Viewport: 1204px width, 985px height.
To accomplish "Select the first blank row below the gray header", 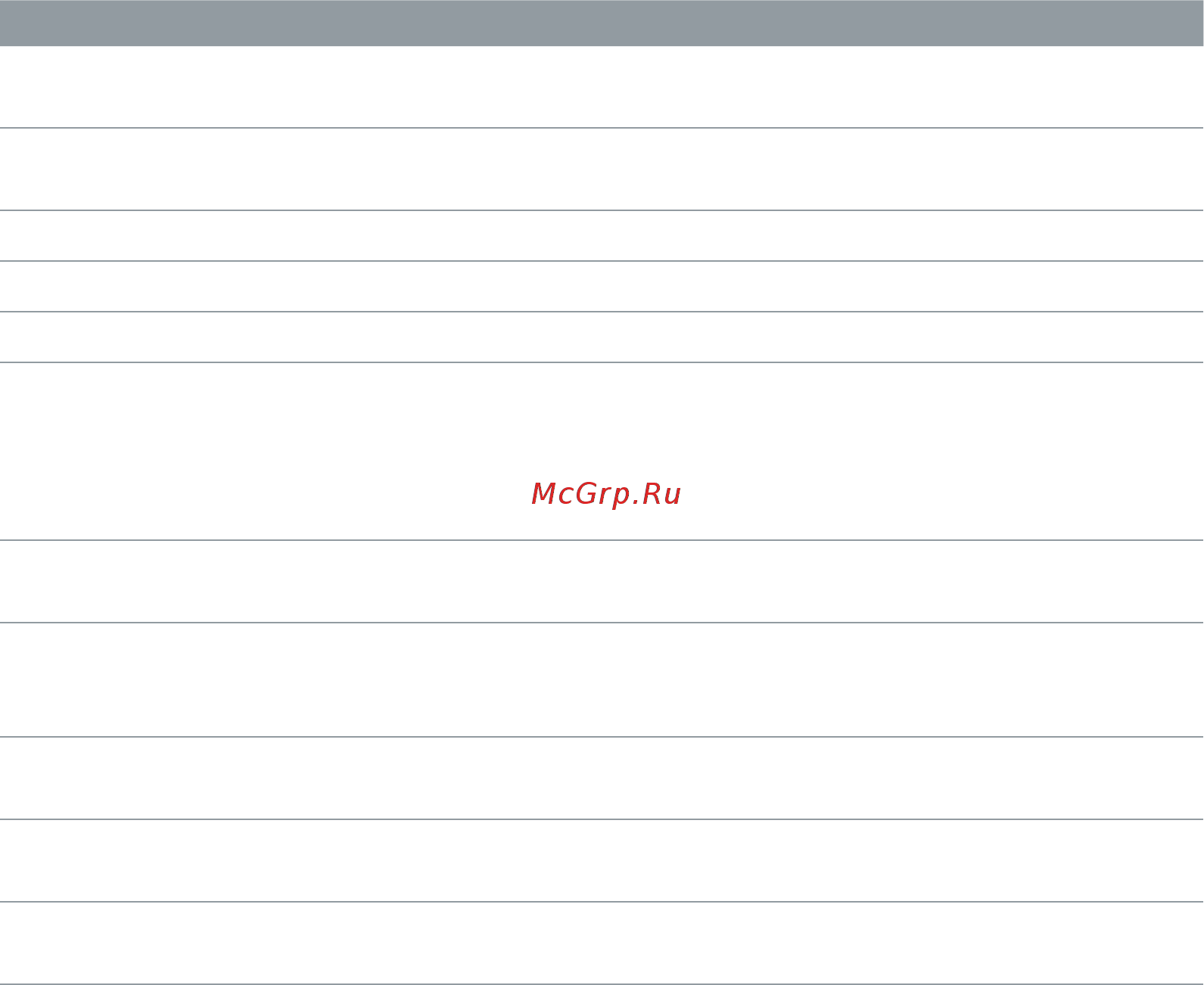I will (x=602, y=87).
